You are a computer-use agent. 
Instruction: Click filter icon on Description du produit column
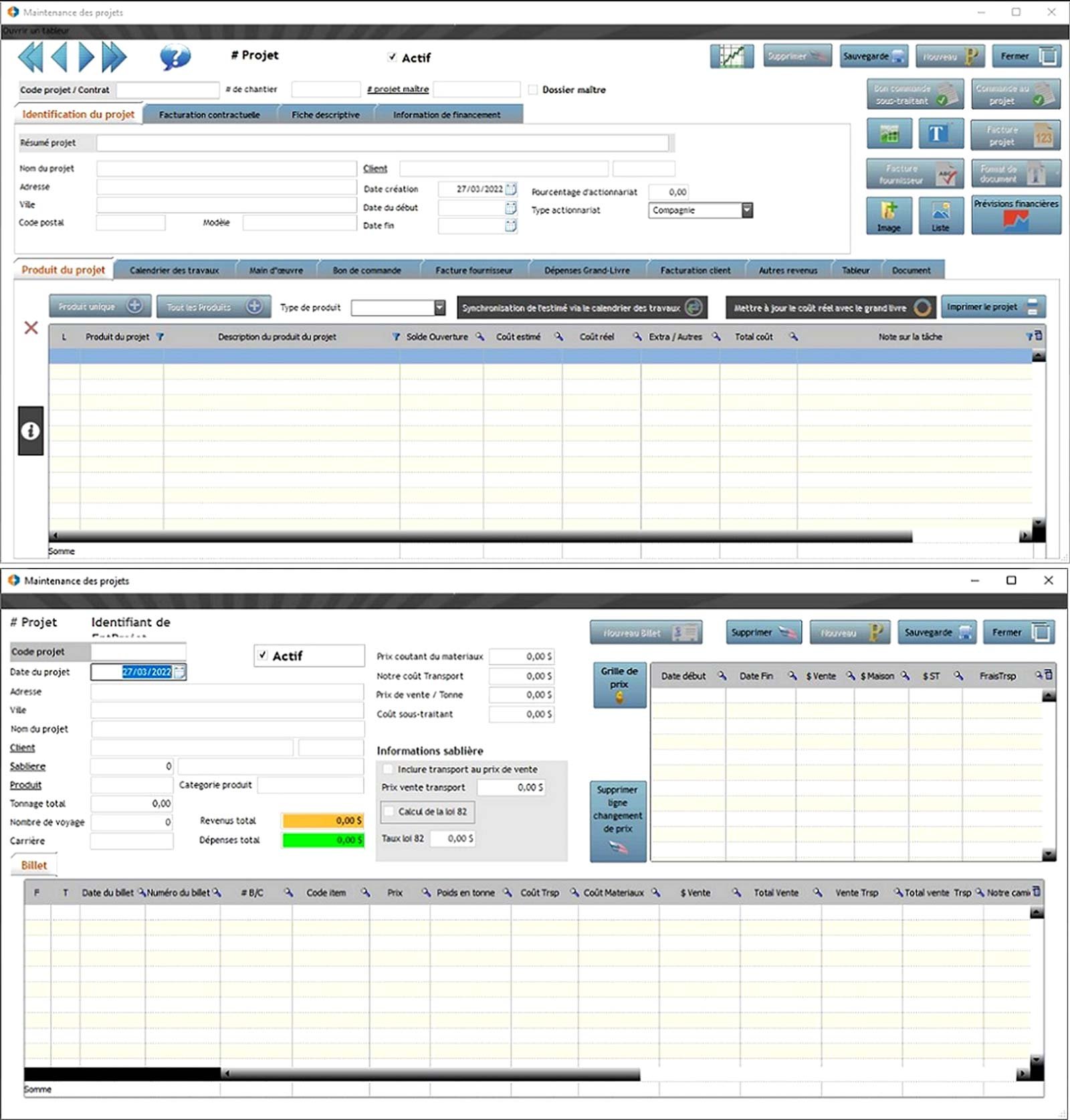click(x=396, y=337)
